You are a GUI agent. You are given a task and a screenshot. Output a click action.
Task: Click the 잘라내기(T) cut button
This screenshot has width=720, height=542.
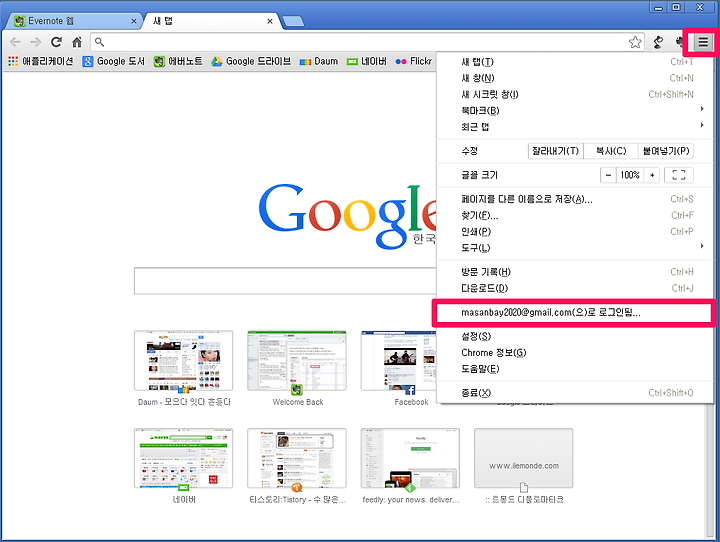556,151
